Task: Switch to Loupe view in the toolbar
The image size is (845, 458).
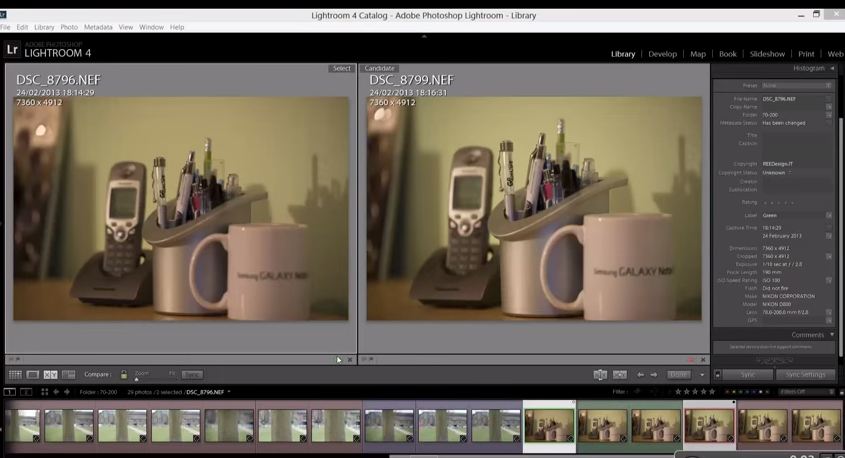Action: [33, 374]
